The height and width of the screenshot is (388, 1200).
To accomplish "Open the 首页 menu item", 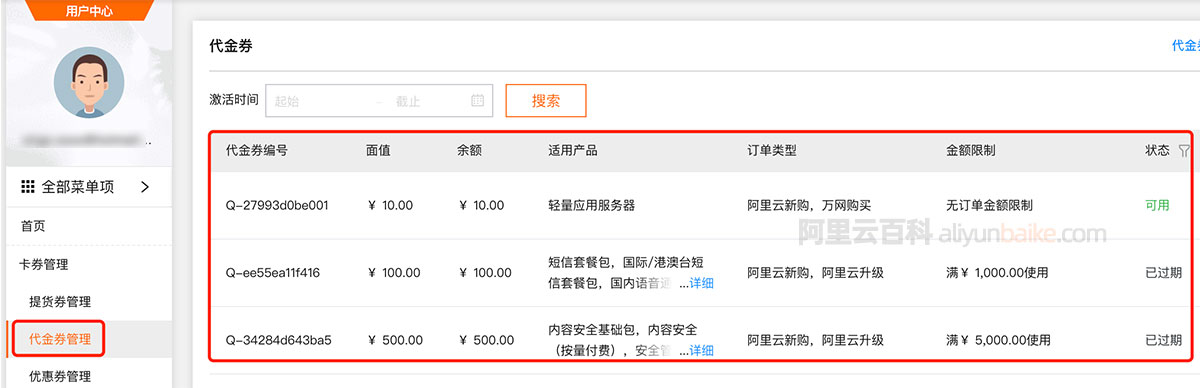I will [33, 226].
